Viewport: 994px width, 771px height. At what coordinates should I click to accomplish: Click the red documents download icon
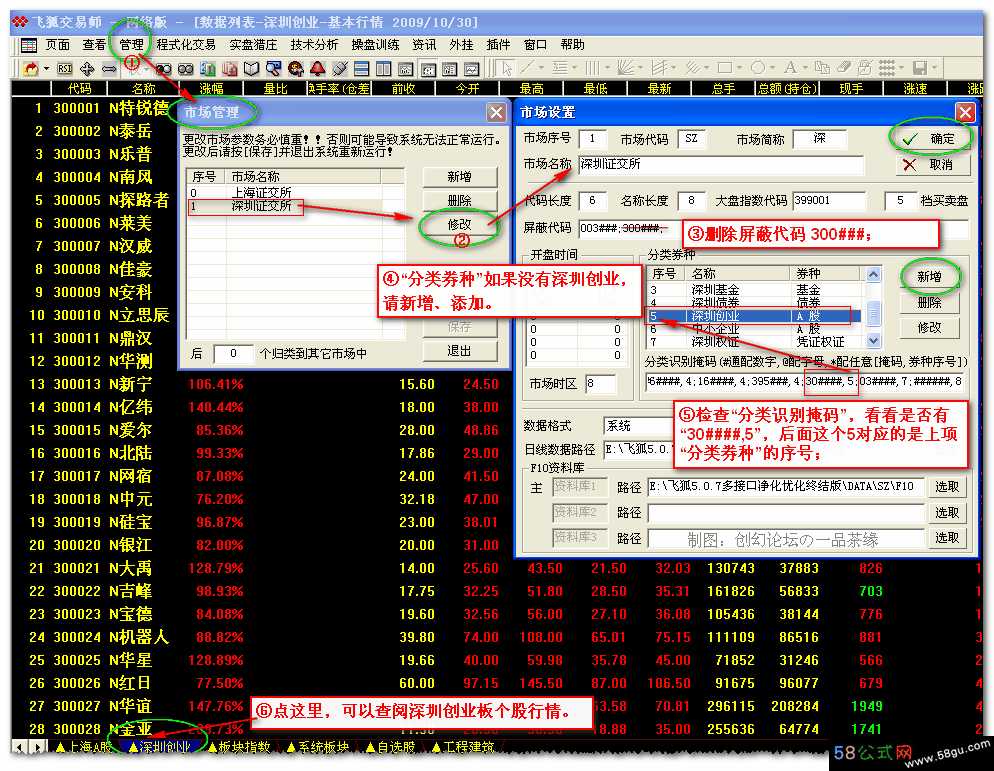(x=229, y=68)
